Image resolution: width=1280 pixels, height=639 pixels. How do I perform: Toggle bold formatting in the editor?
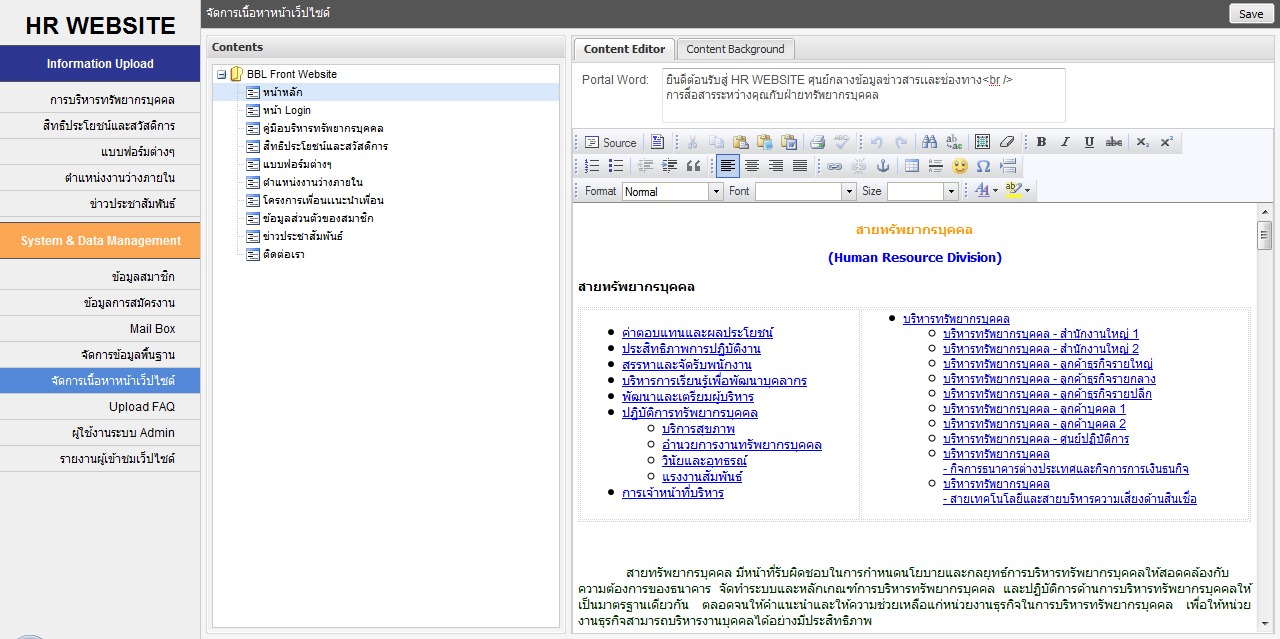point(1041,142)
